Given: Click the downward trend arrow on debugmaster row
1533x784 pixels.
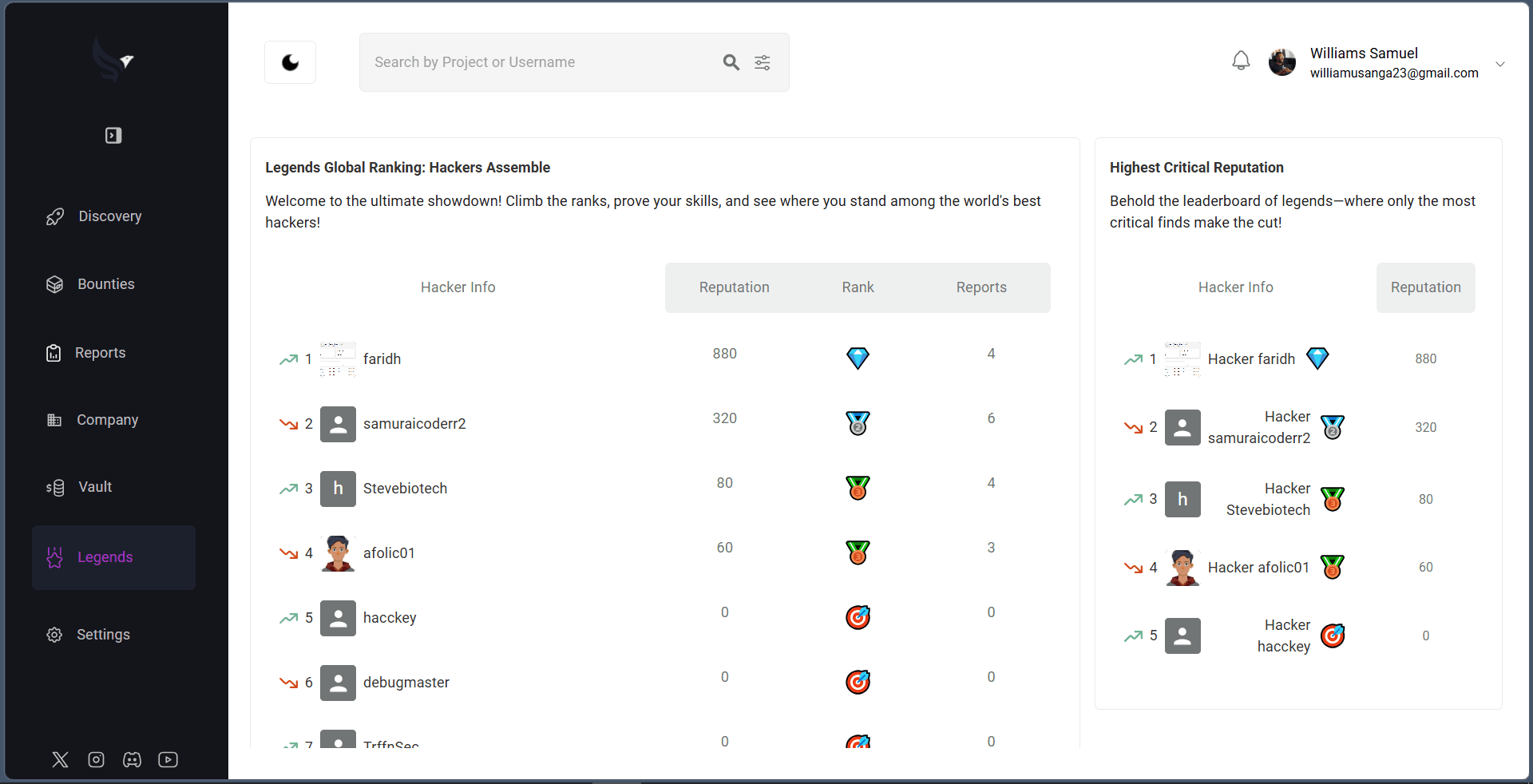Looking at the screenshot, I should point(288,683).
